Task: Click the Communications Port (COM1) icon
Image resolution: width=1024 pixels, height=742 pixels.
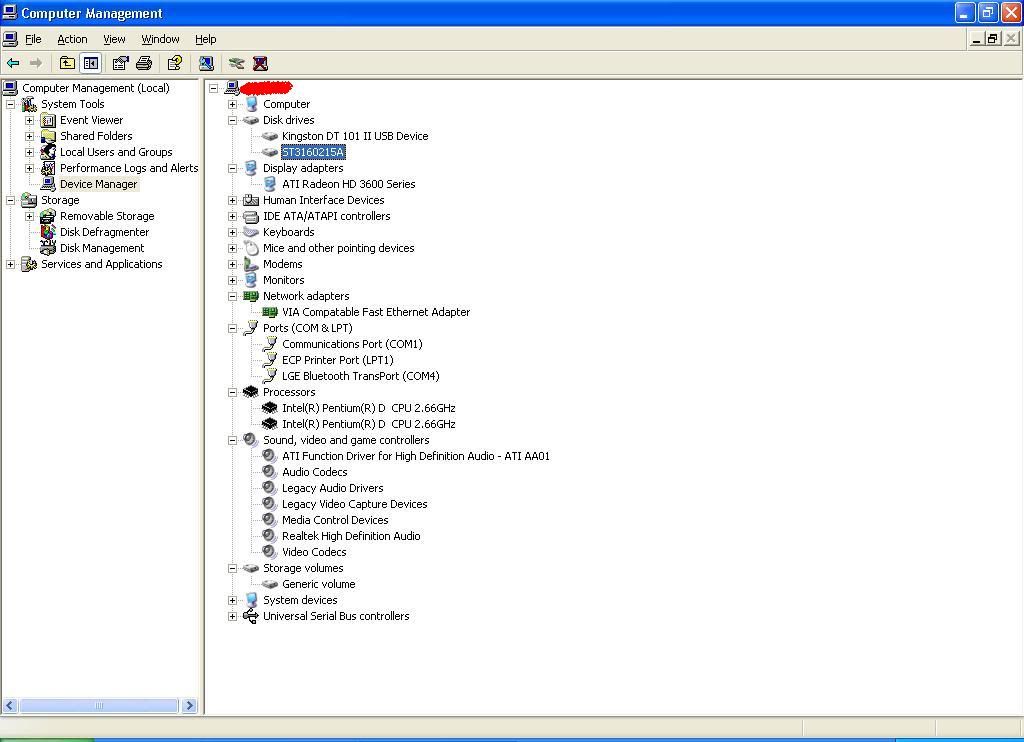Action: coord(270,344)
